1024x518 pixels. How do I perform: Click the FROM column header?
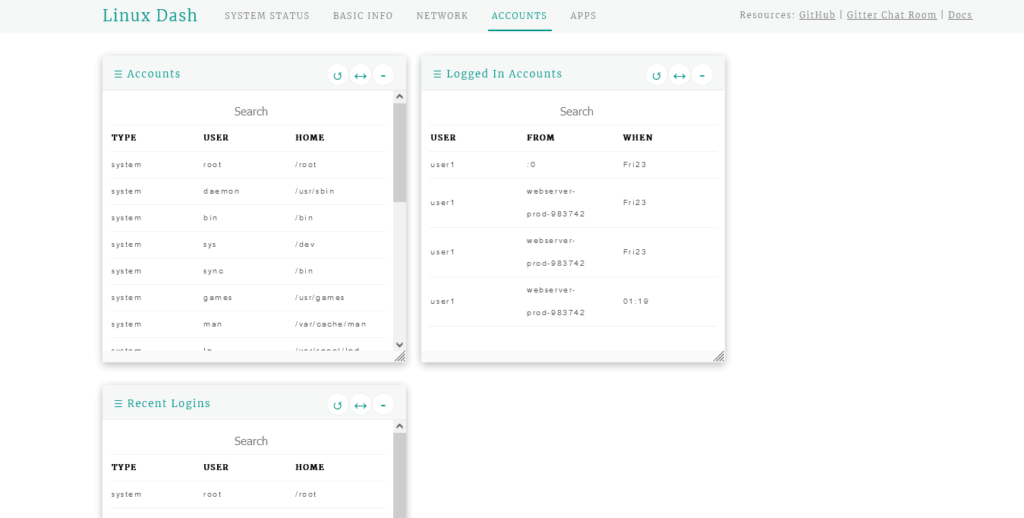541,138
